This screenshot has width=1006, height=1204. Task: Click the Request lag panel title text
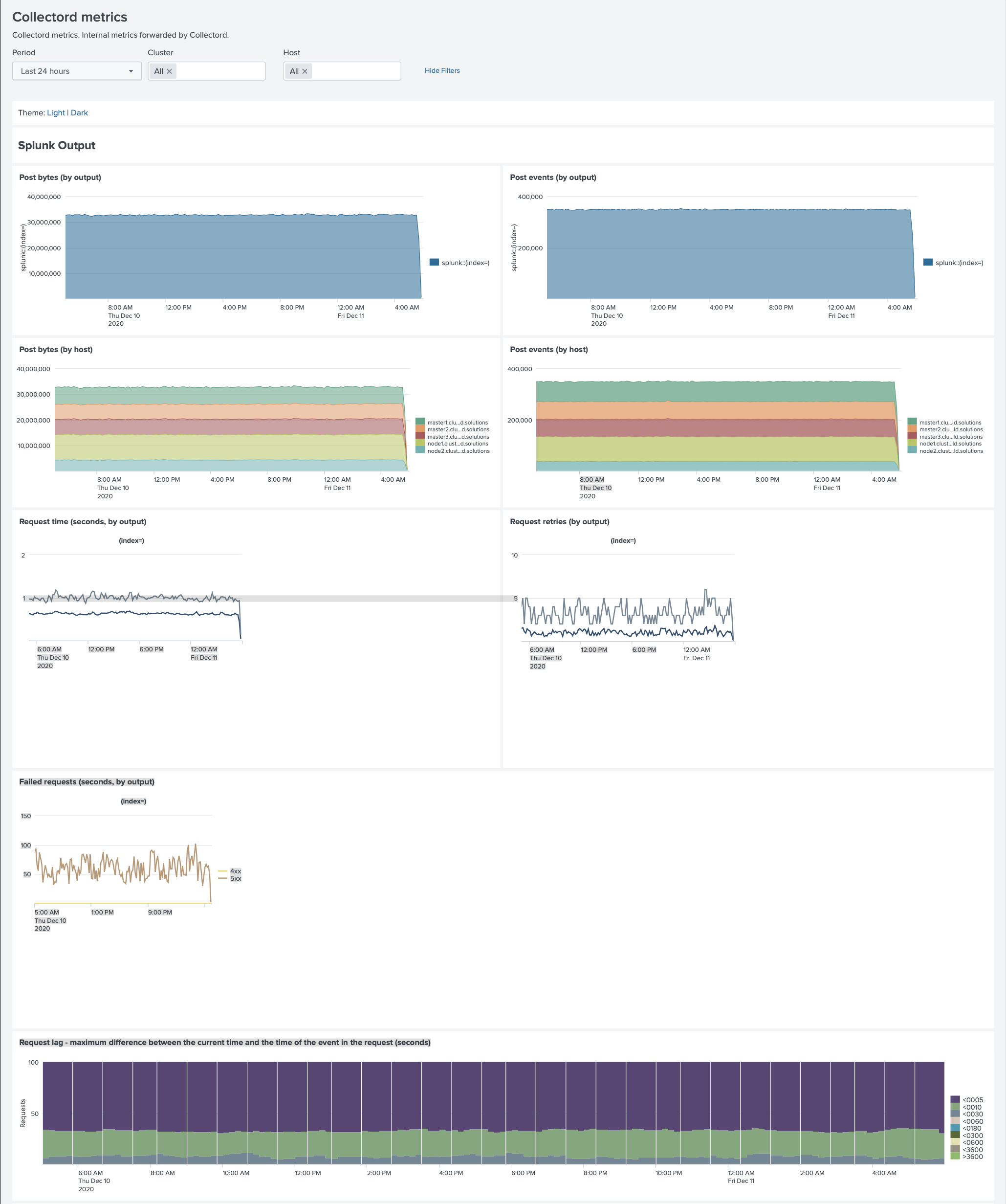[225, 1042]
